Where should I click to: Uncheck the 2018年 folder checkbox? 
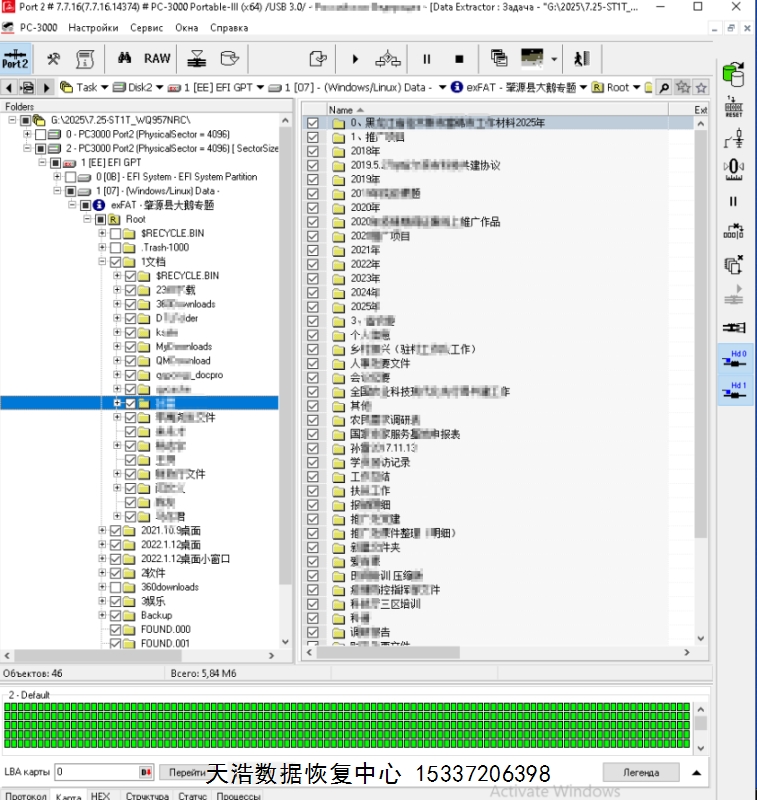click(313, 151)
